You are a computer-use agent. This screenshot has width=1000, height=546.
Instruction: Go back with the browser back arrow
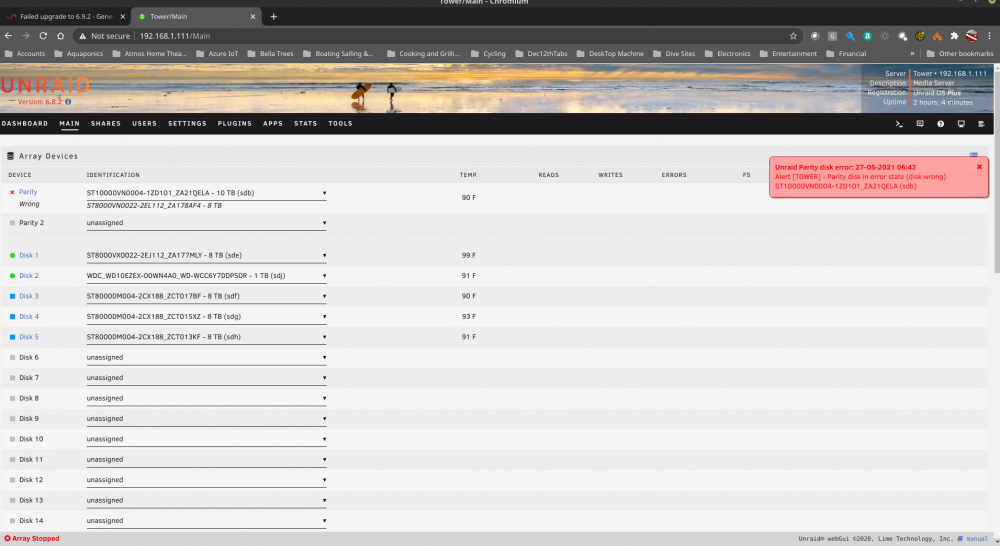[8, 36]
